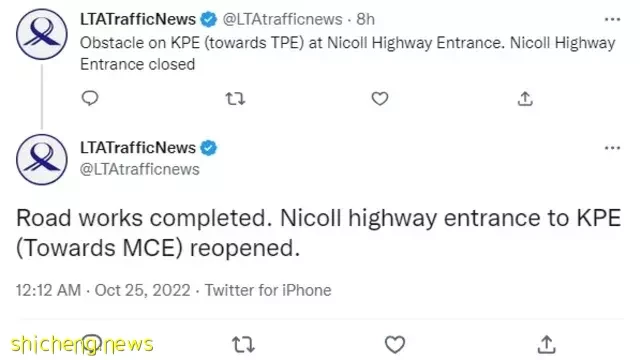This screenshot has width=640, height=360.
Task: Open the Twitter for iPhone source link
Action: (268, 290)
